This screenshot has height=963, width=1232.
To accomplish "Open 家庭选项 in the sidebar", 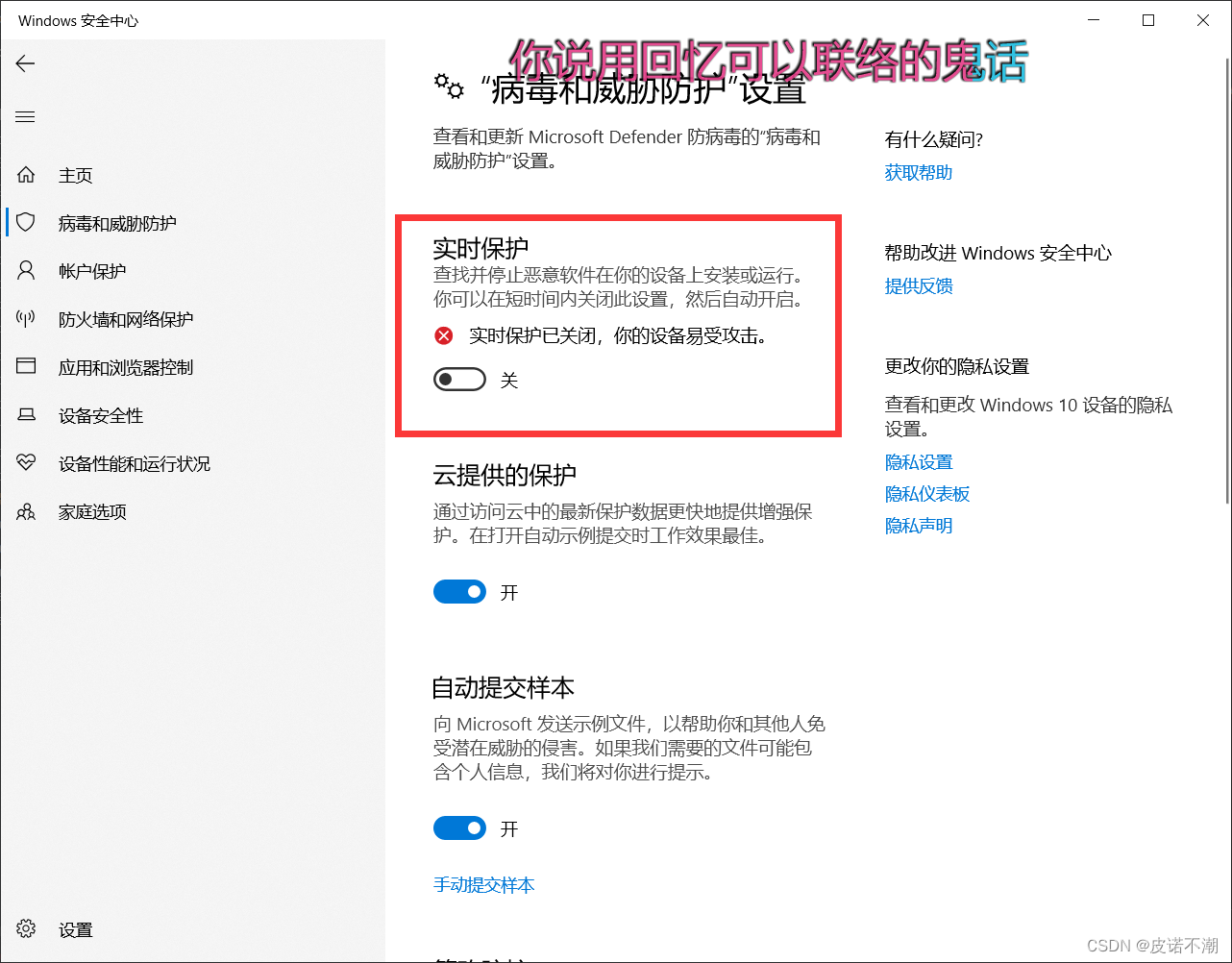I will (x=92, y=511).
